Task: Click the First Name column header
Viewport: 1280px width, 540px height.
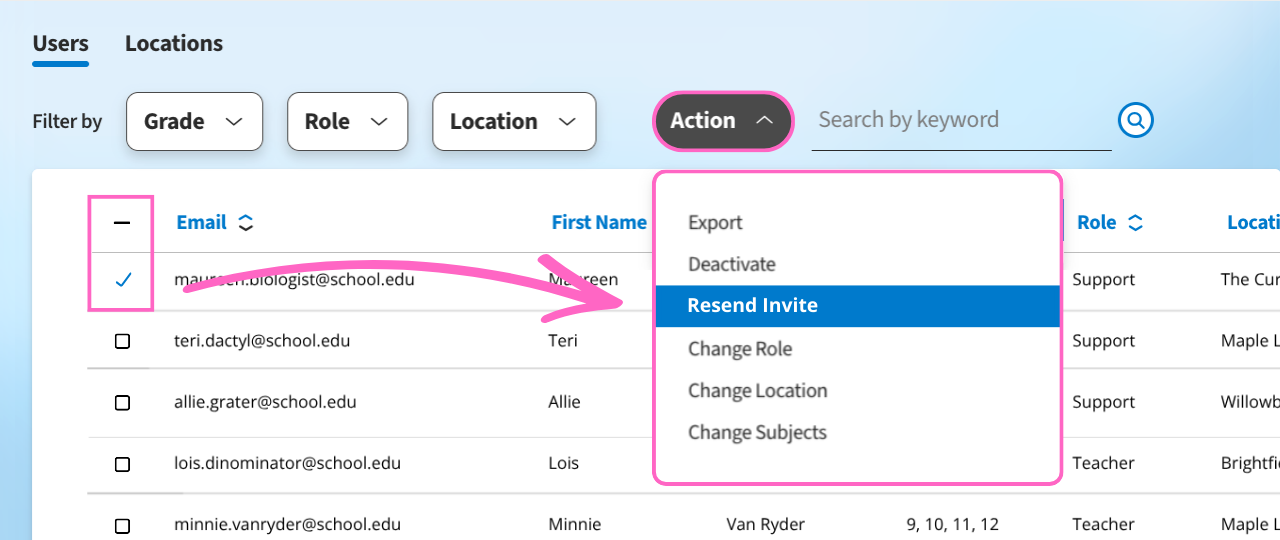Action: point(599,223)
